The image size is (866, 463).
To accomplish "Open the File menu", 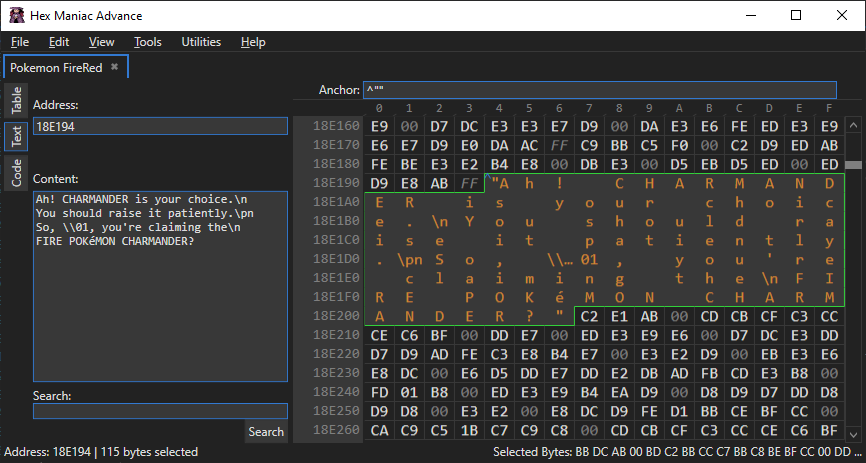I will coord(20,42).
